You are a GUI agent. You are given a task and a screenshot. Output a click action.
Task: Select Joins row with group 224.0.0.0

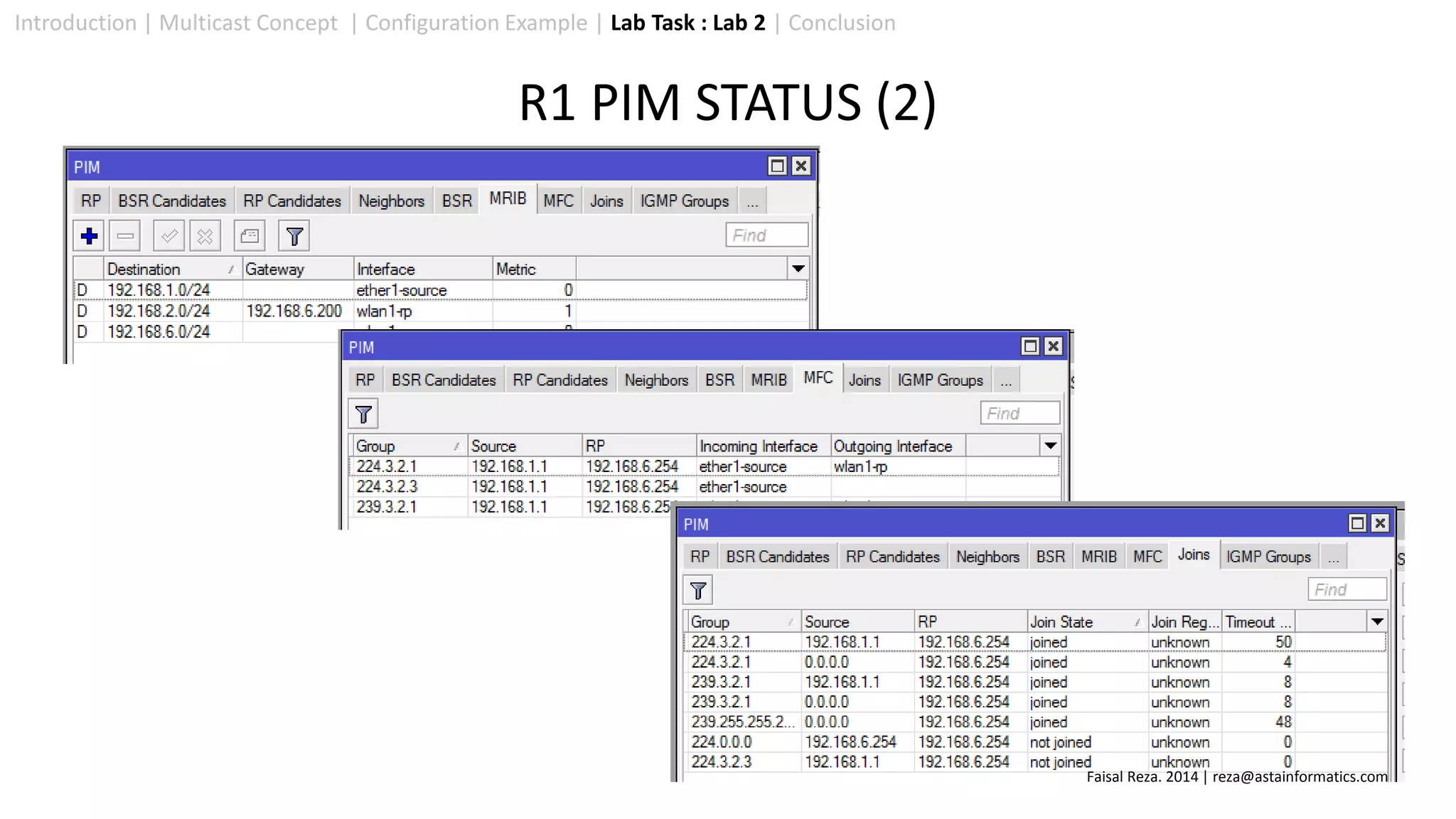tap(1035, 742)
